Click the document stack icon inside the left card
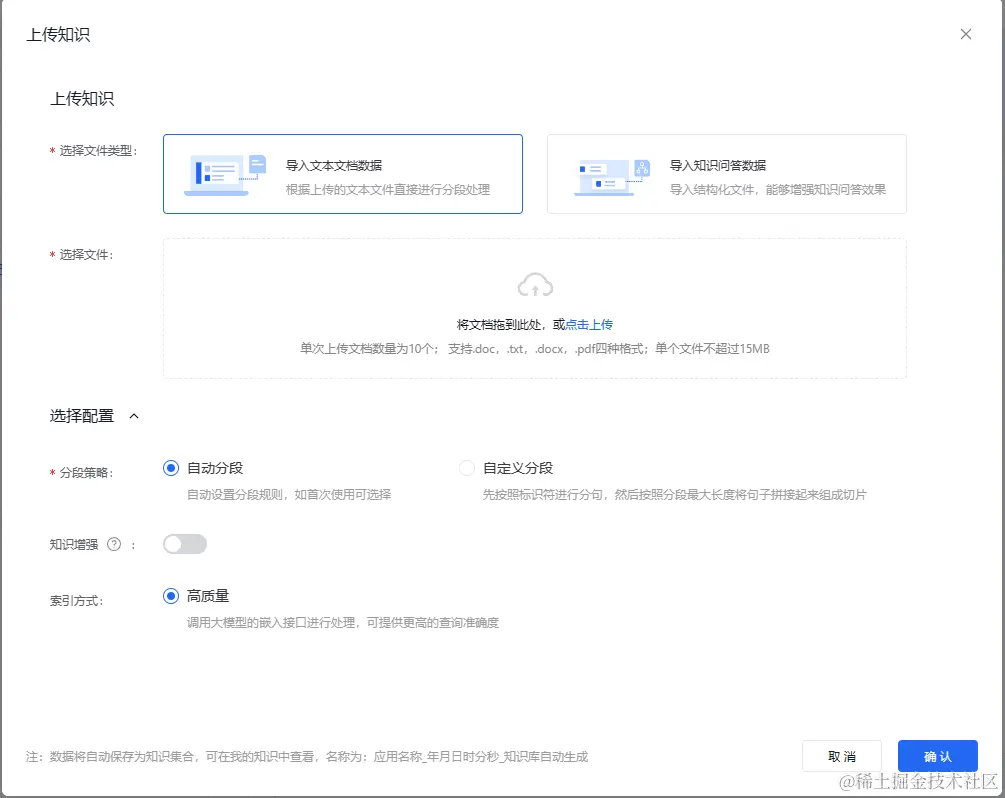 coord(215,175)
